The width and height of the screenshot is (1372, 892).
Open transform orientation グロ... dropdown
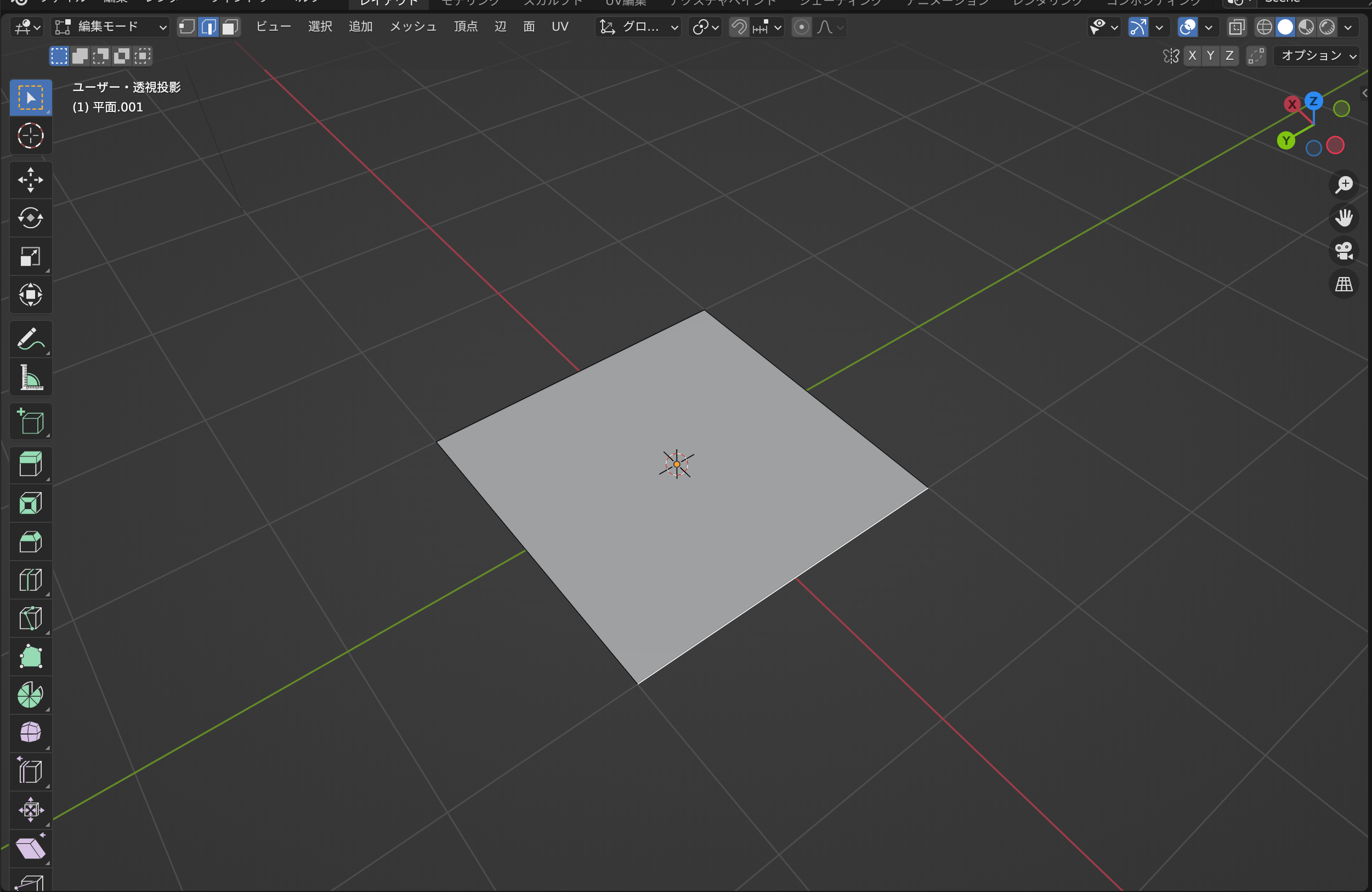point(638,26)
